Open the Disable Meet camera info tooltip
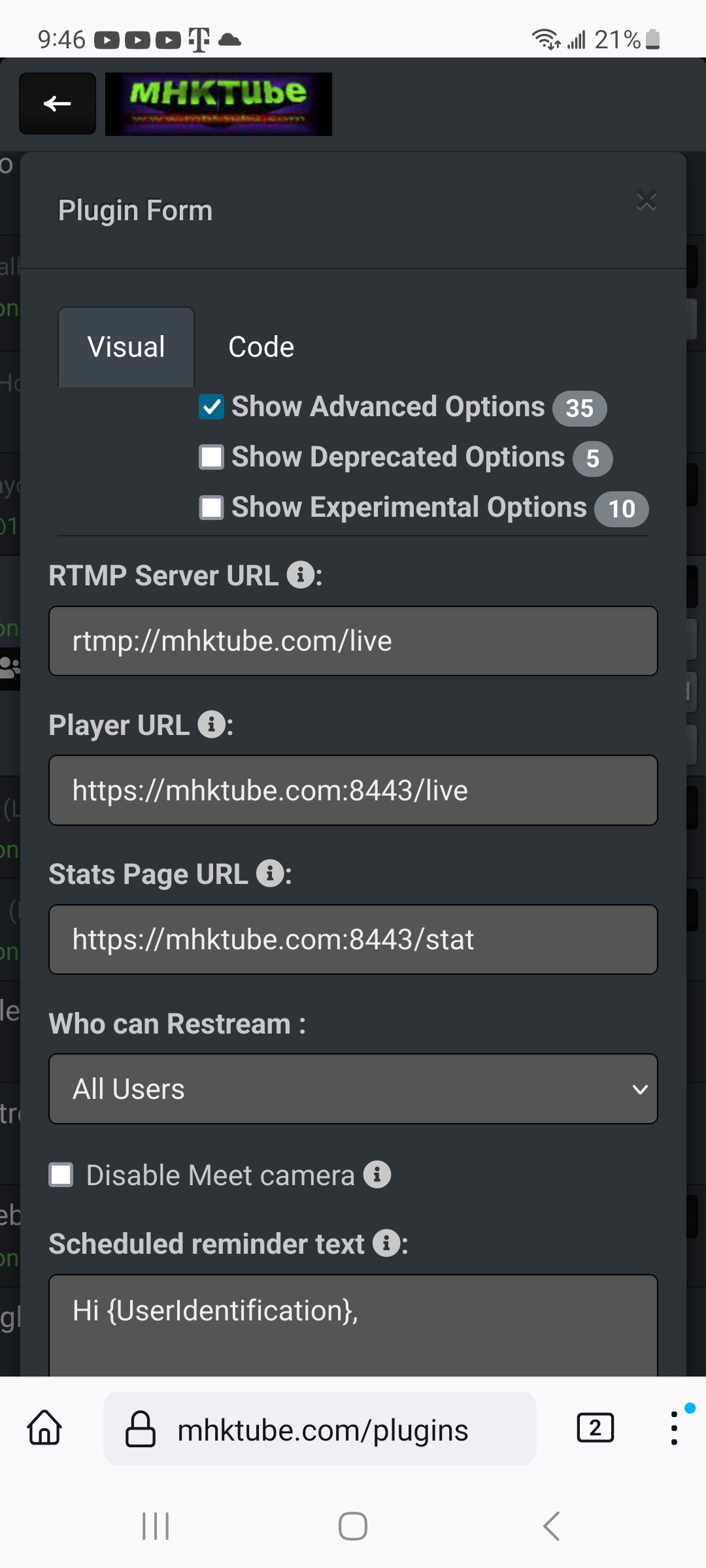Screen dimensions: 706x1568 coord(377,1174)
